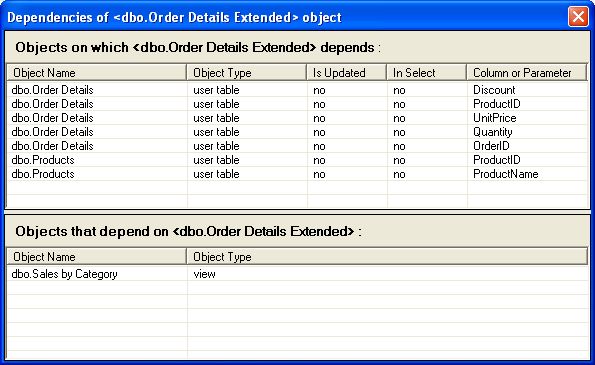
Task: Select In Select 'no' in the OrderID row
Action: (399, 146)
